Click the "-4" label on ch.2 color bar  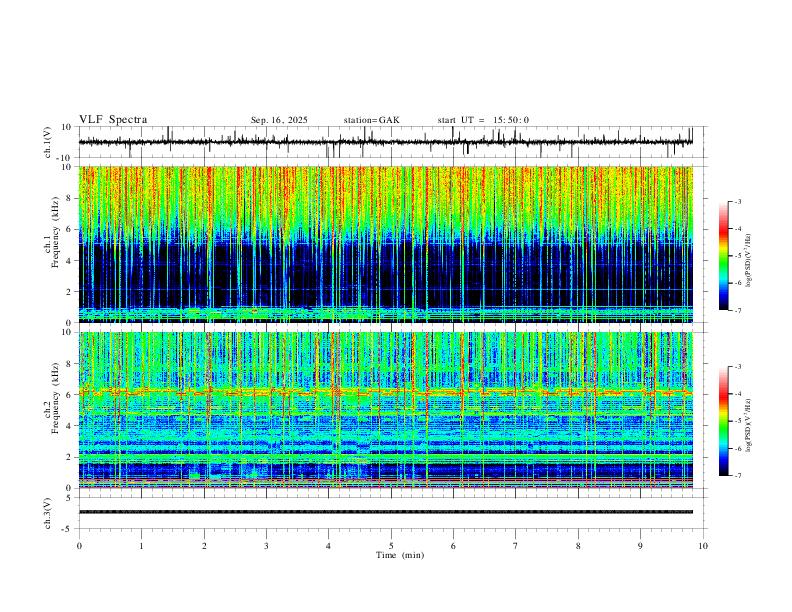tap(737, 394)
